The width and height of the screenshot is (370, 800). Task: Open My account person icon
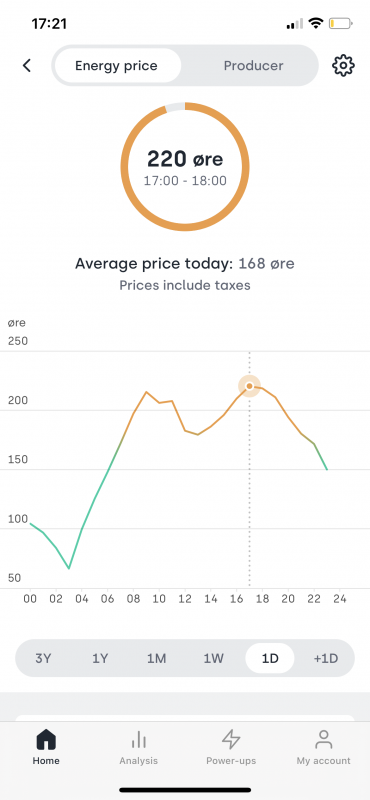(324, 739)
